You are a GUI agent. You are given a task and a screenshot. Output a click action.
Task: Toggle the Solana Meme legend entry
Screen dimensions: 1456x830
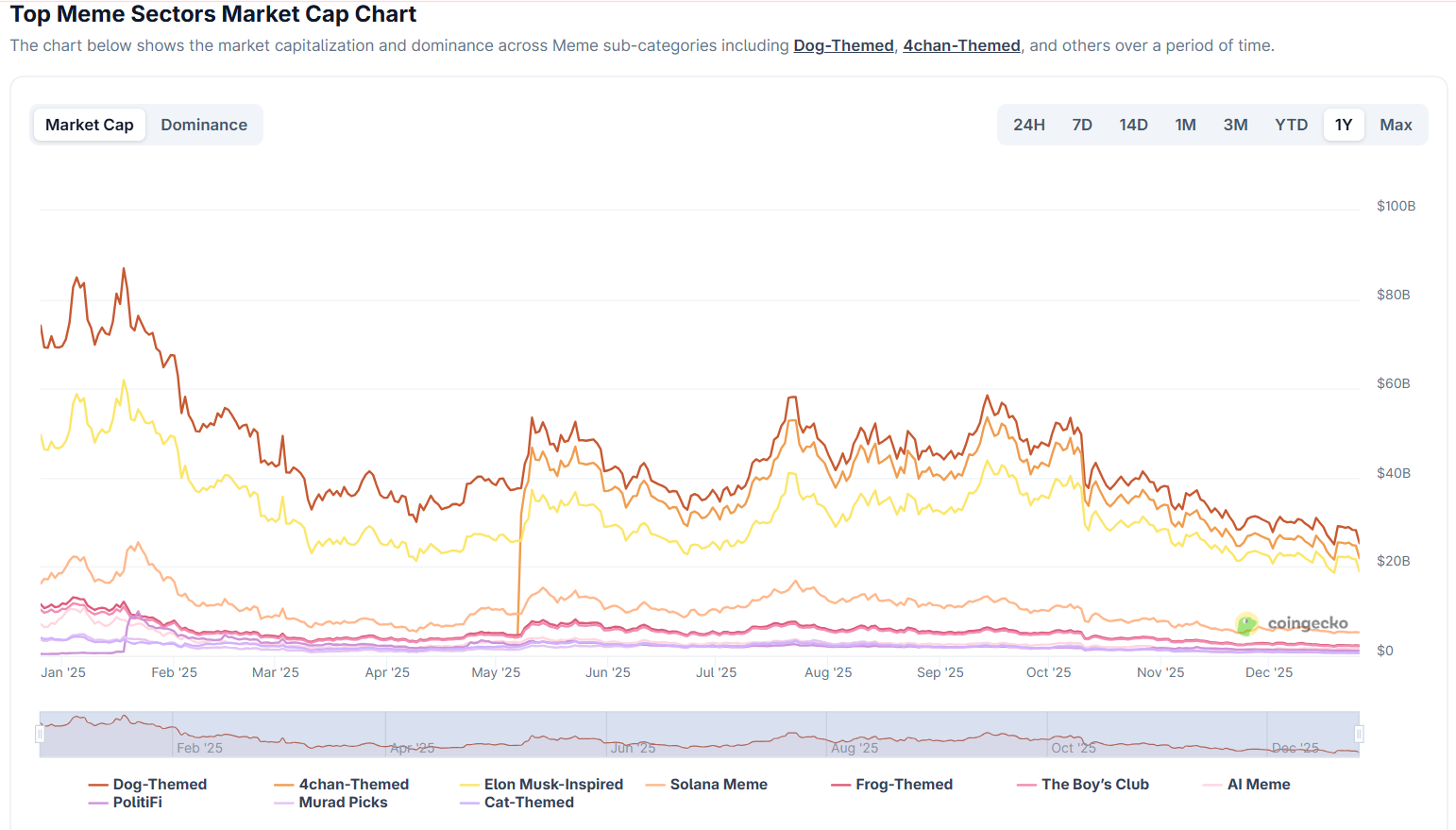[x=719, y=784]
